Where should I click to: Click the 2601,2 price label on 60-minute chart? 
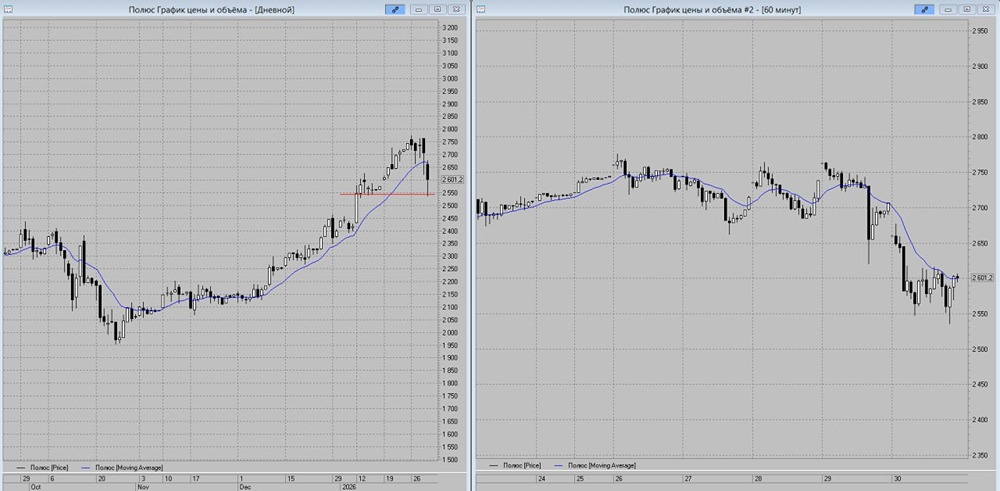(x=982, y=277)
